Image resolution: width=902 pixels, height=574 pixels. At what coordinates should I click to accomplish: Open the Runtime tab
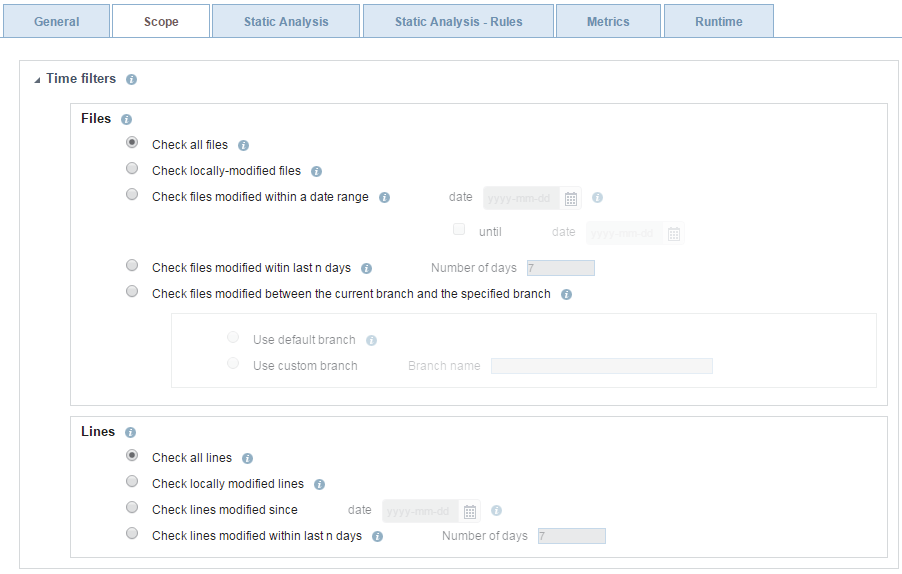pyautogui.click(x=718, y=22)
